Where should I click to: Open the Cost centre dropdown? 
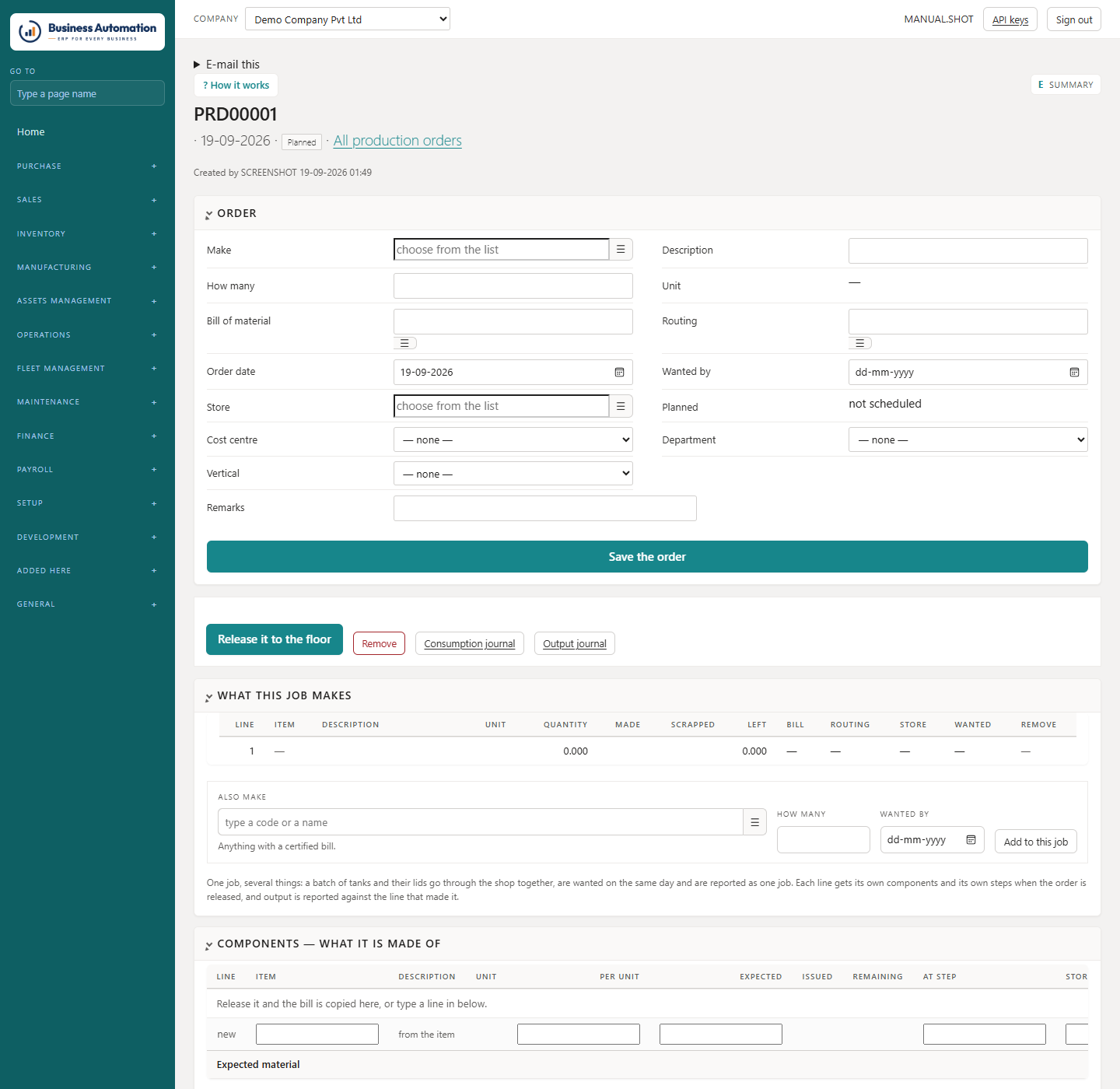coord(513,439)
